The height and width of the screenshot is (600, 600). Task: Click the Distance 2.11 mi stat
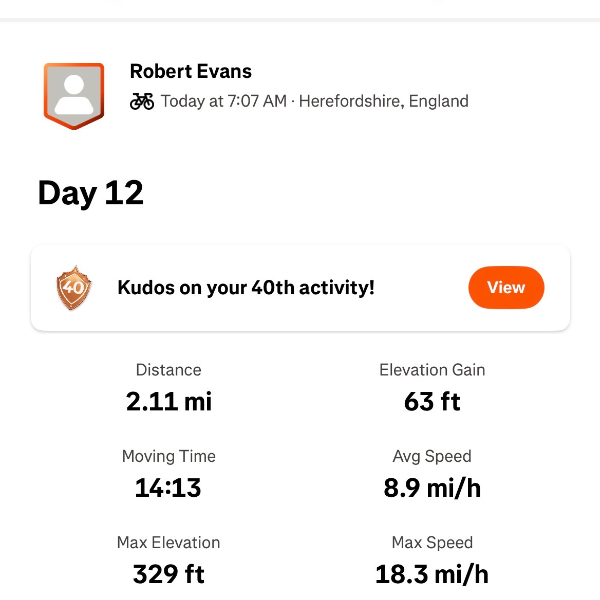click(x=169, y=402)
